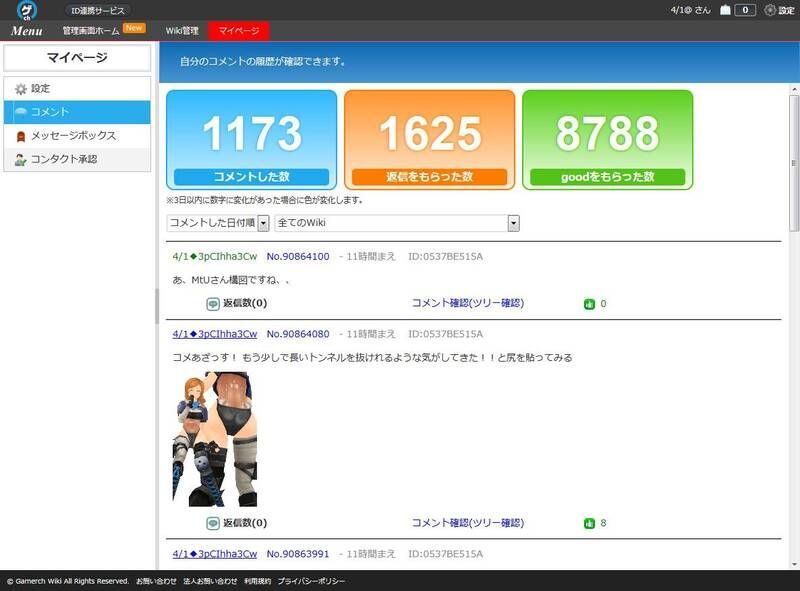Click the mailbox icon beside メッセージボックス
This screenshot has height=591, width=800.
(20, 136)
